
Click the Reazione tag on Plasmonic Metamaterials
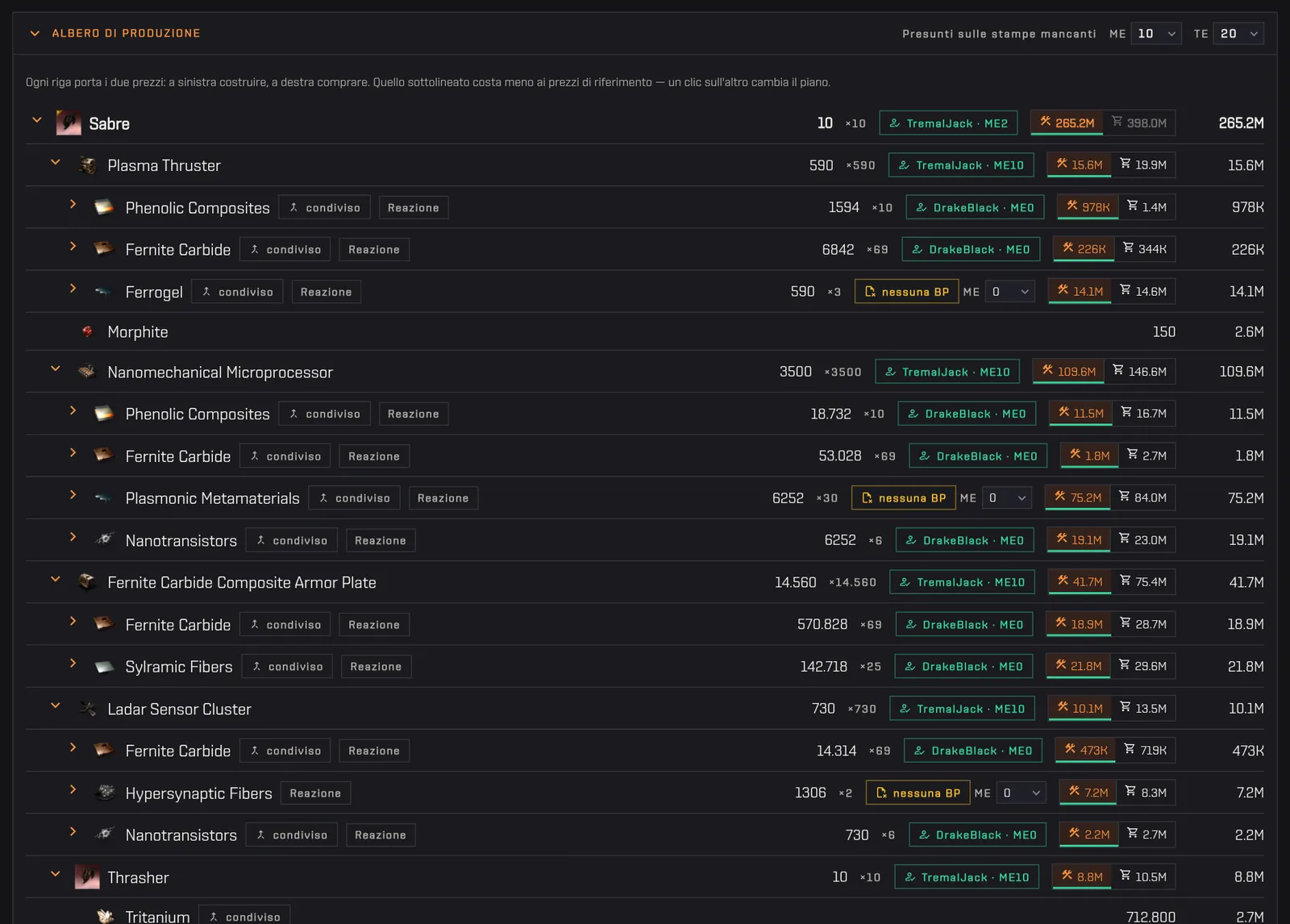(x=443, y=498)
